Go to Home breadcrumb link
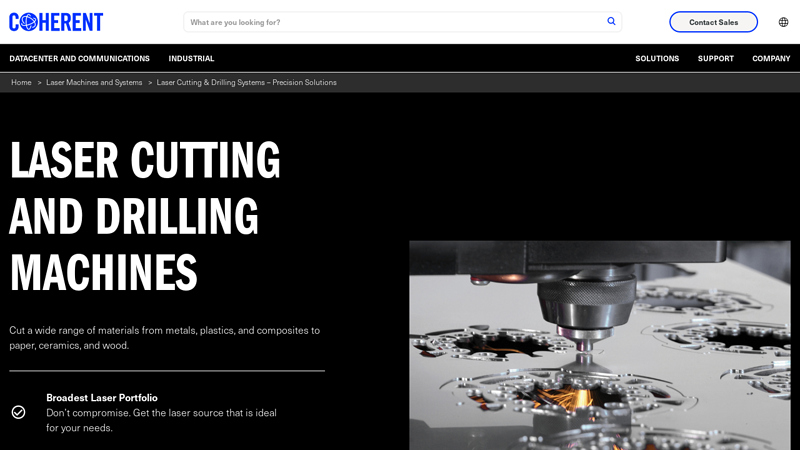This screenshot has width=800, height=450. coord(21,82)
